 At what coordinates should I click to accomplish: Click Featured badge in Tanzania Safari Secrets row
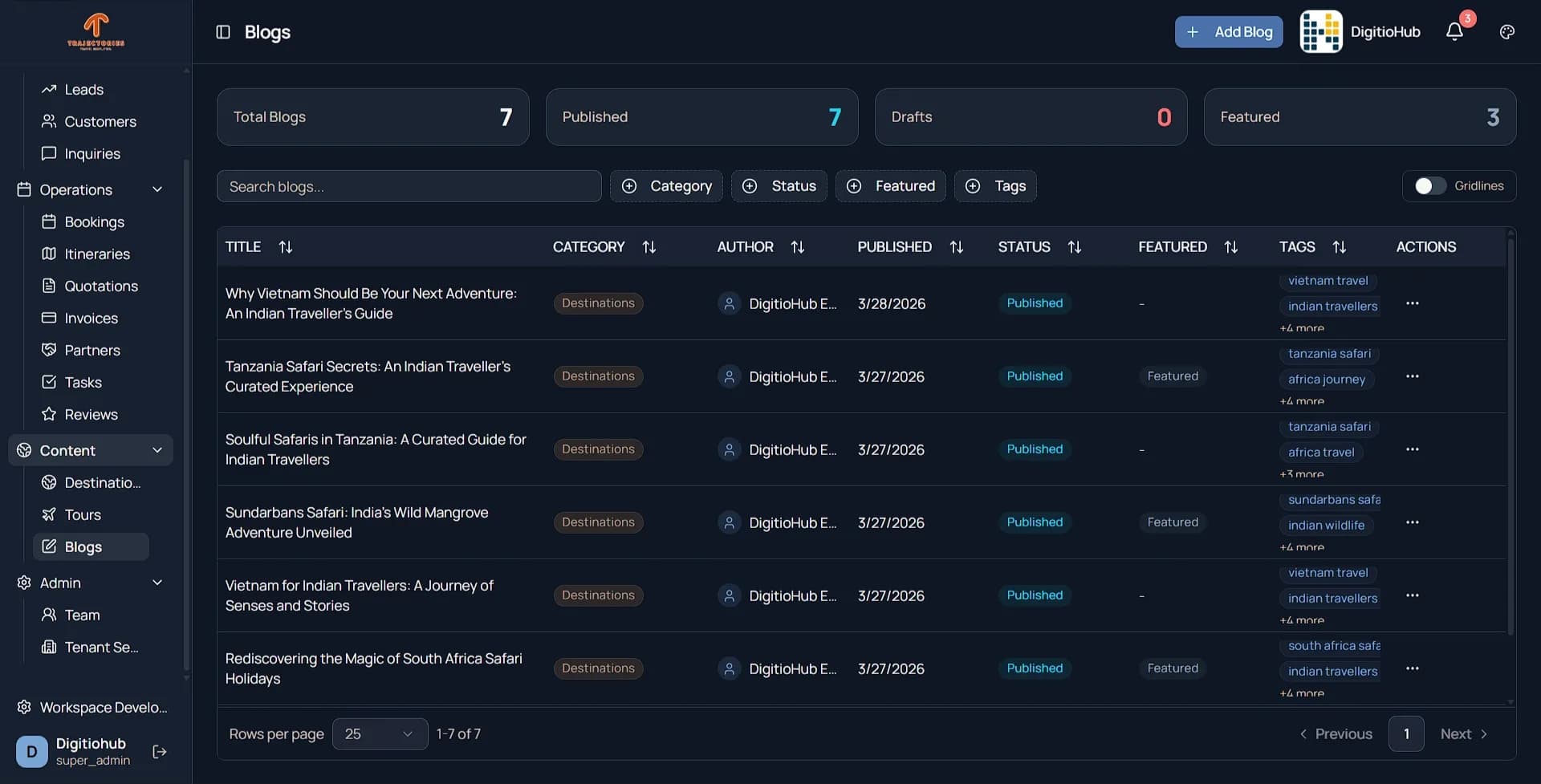click(x=1172, y=376)
